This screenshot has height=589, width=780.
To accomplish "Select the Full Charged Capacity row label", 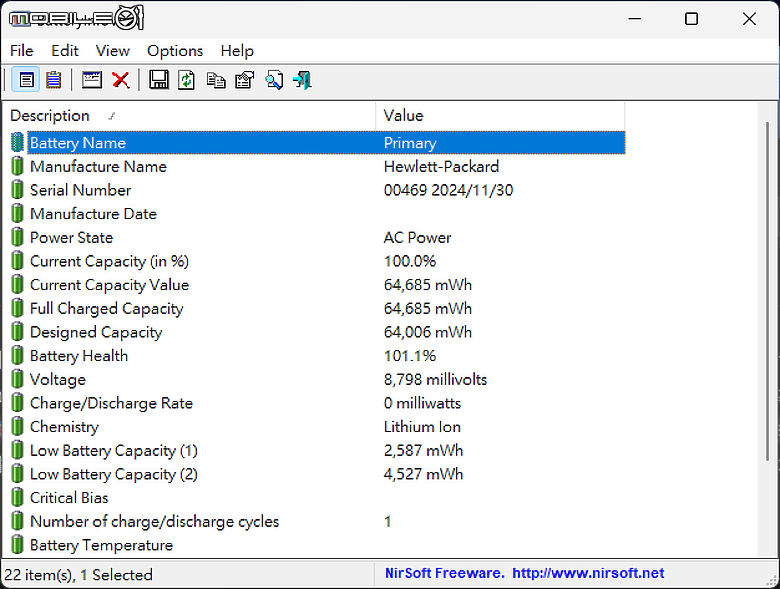I will click(106, 308).
